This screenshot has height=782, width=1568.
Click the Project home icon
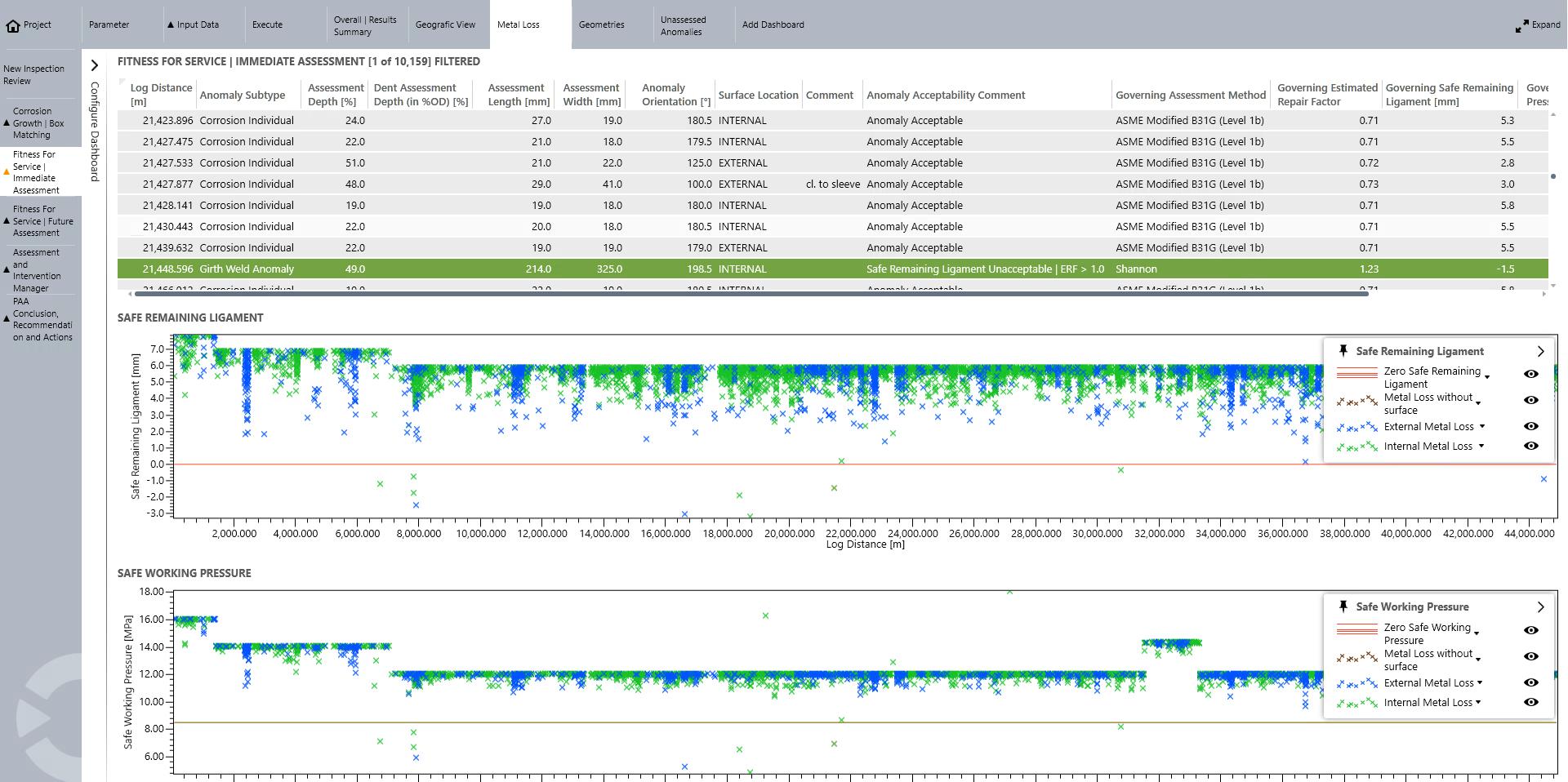(13, 25)
